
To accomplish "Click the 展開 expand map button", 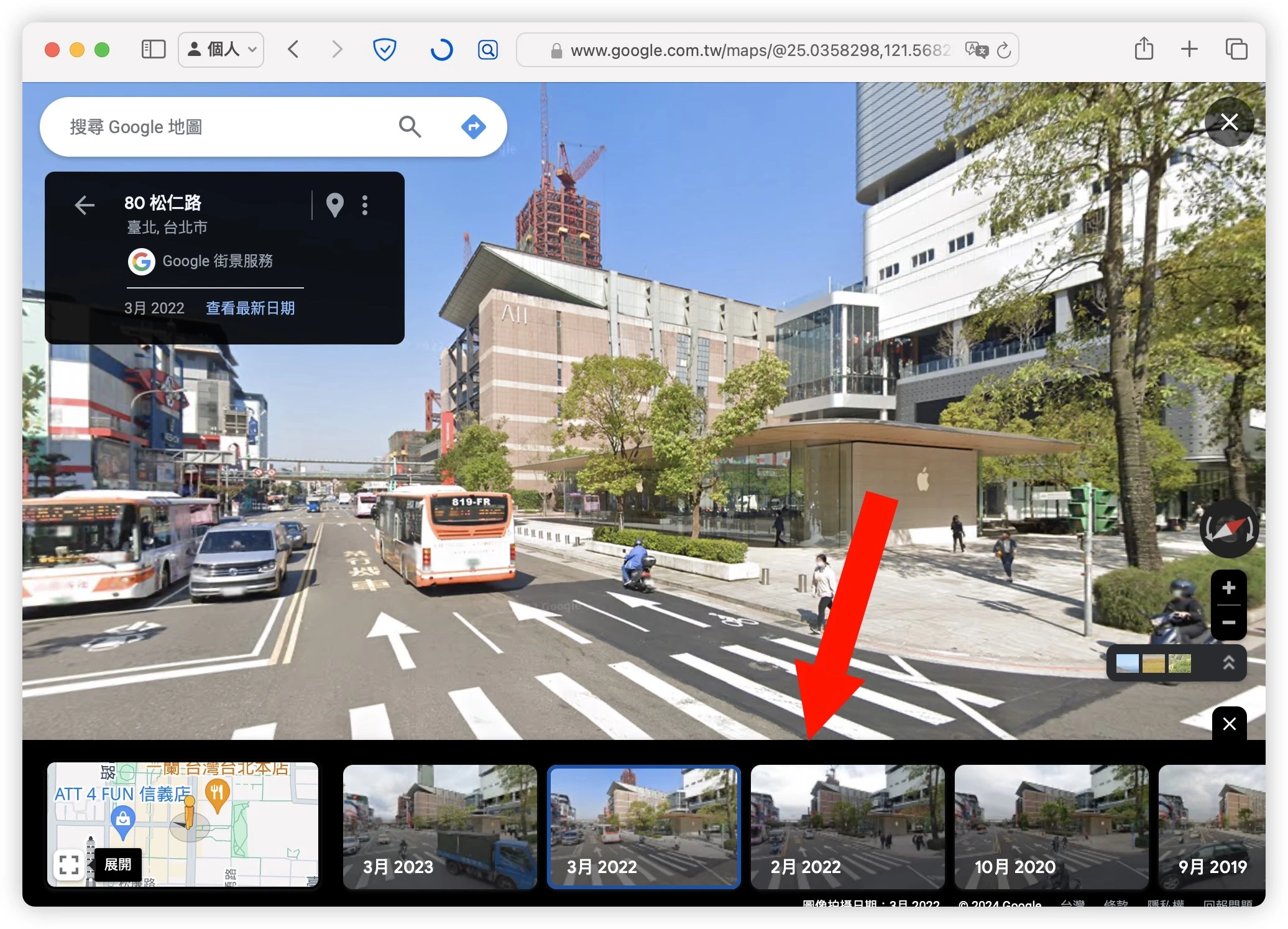I will pyautogui.click(x=118, y=864).
